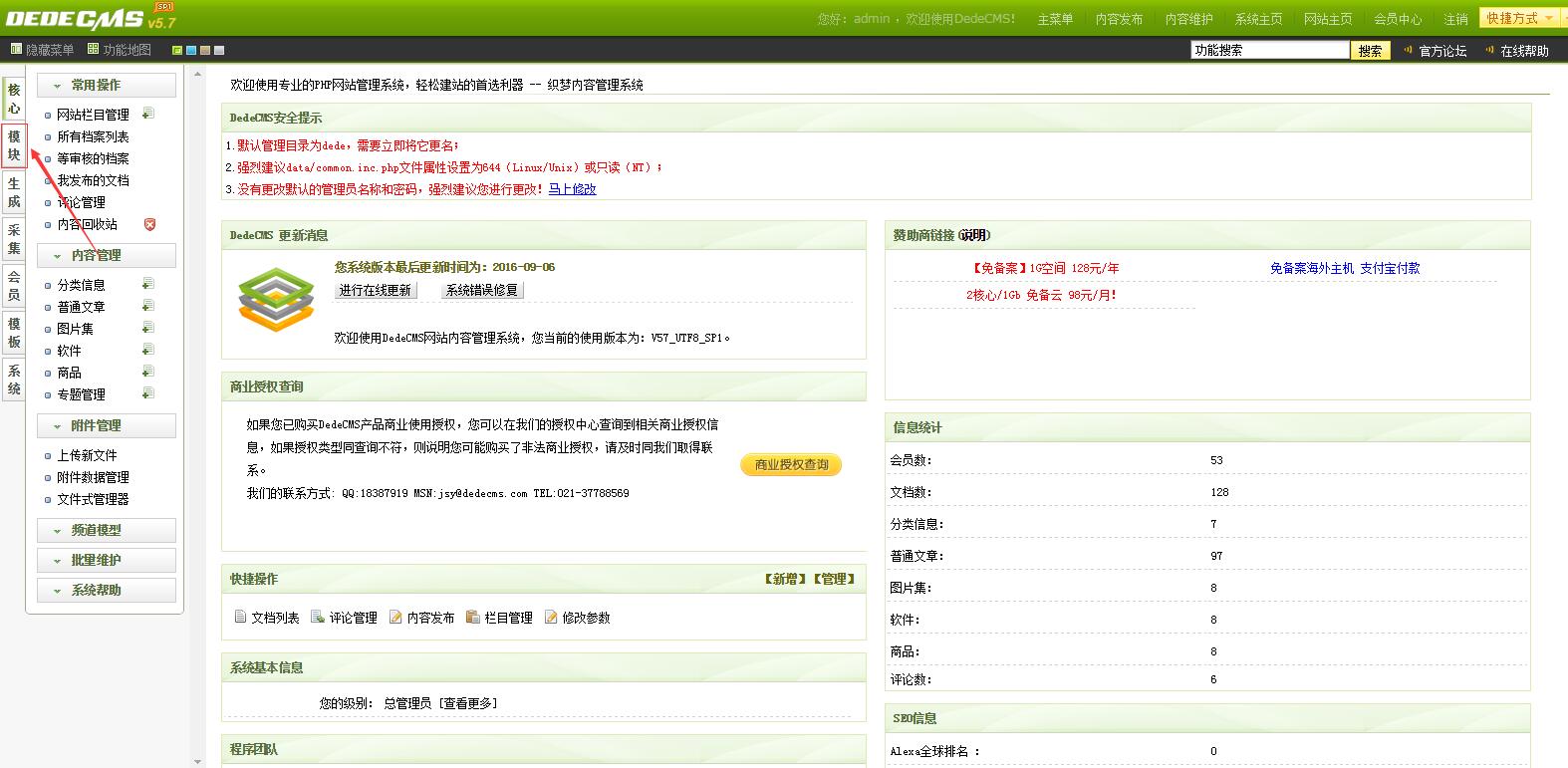Expand the 系统帮助 section
The width and height of the screenshot is (1568, 768).
click(107, 591)
